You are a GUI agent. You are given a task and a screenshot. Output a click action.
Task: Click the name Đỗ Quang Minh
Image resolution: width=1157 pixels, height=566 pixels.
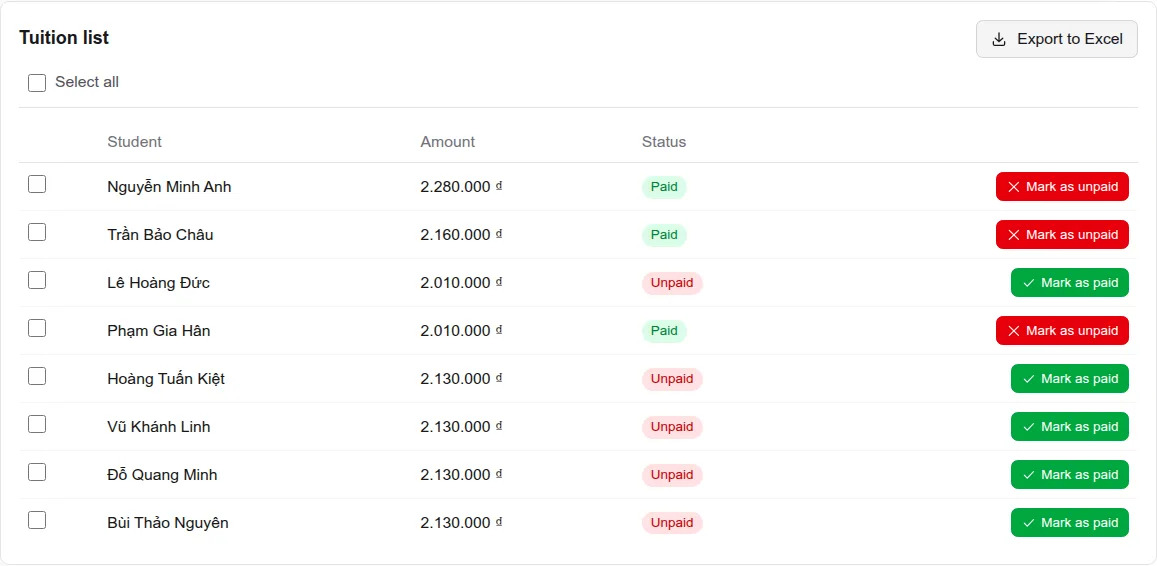click(162, 475)
